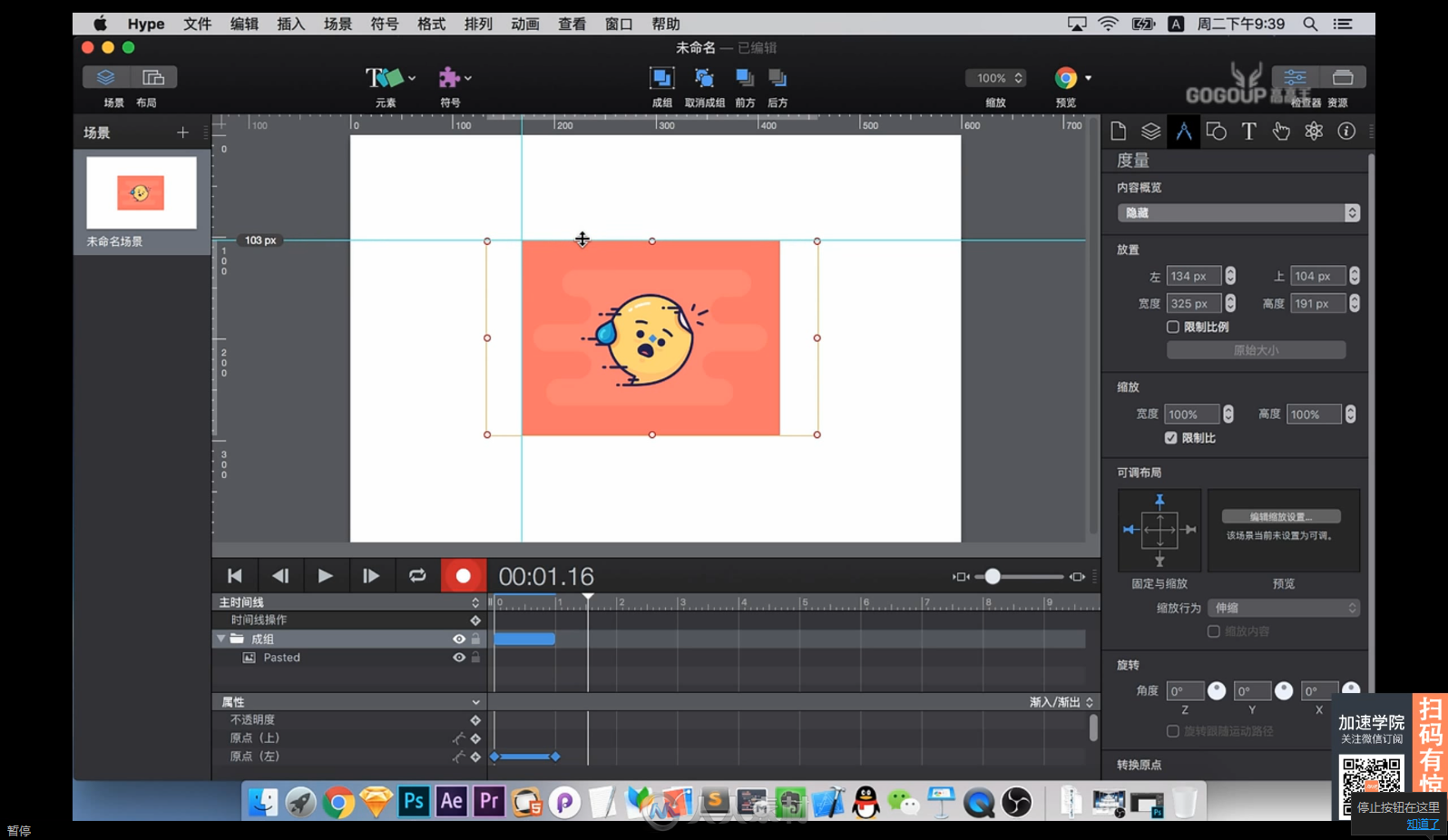Switch to Physics inspector atom tab

1314,132
